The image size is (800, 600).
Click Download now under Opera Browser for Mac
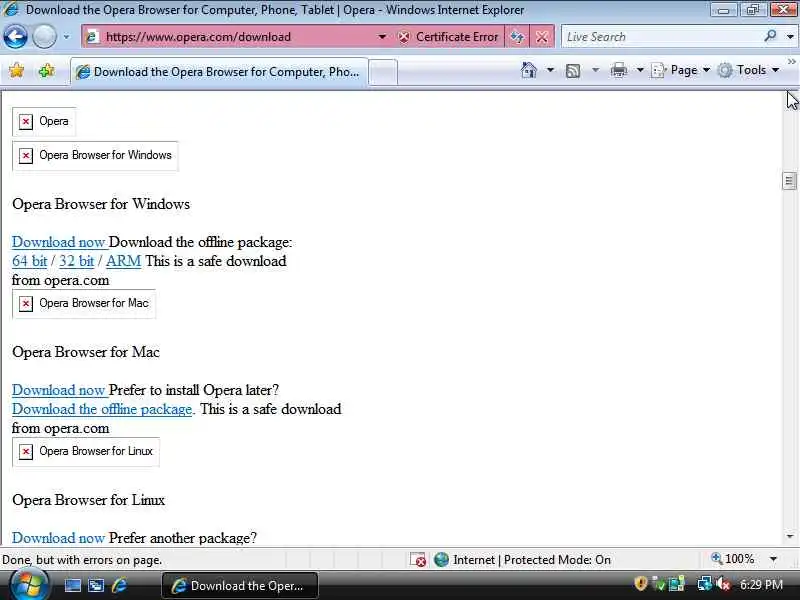tap(59, 390)
